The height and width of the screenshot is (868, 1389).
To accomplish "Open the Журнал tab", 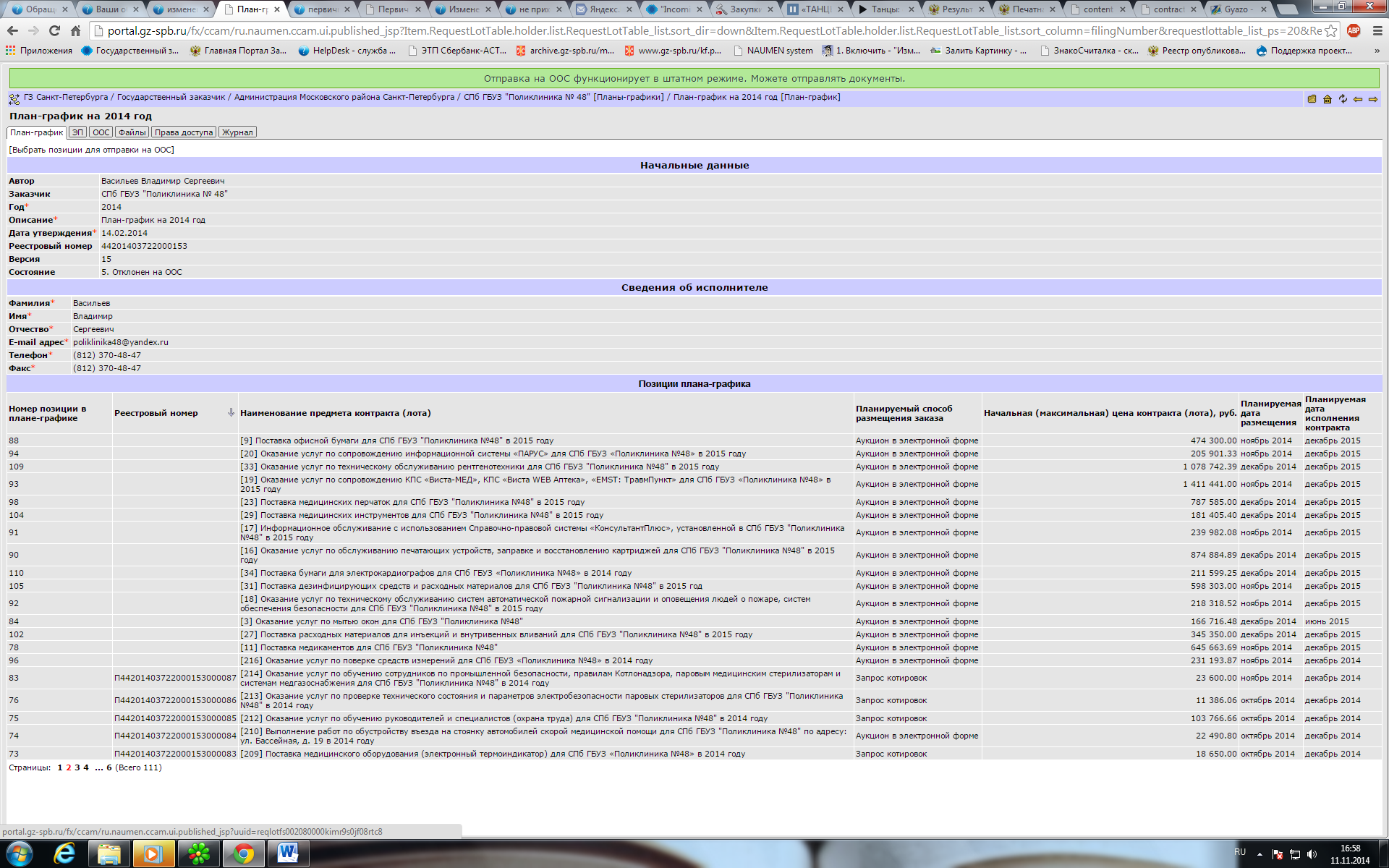I will coord(237,132).
